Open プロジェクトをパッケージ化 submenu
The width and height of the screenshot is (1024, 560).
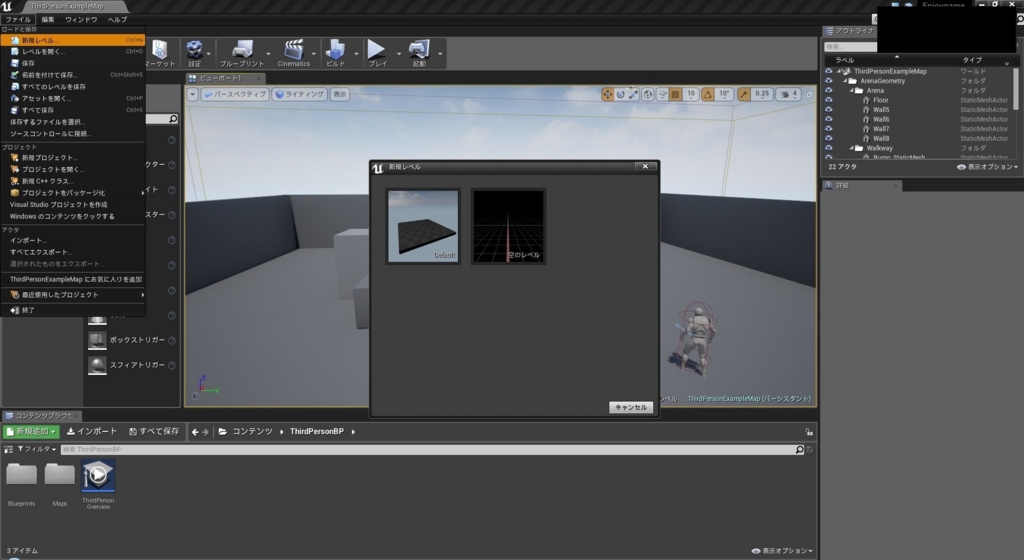tap(72, 193)
